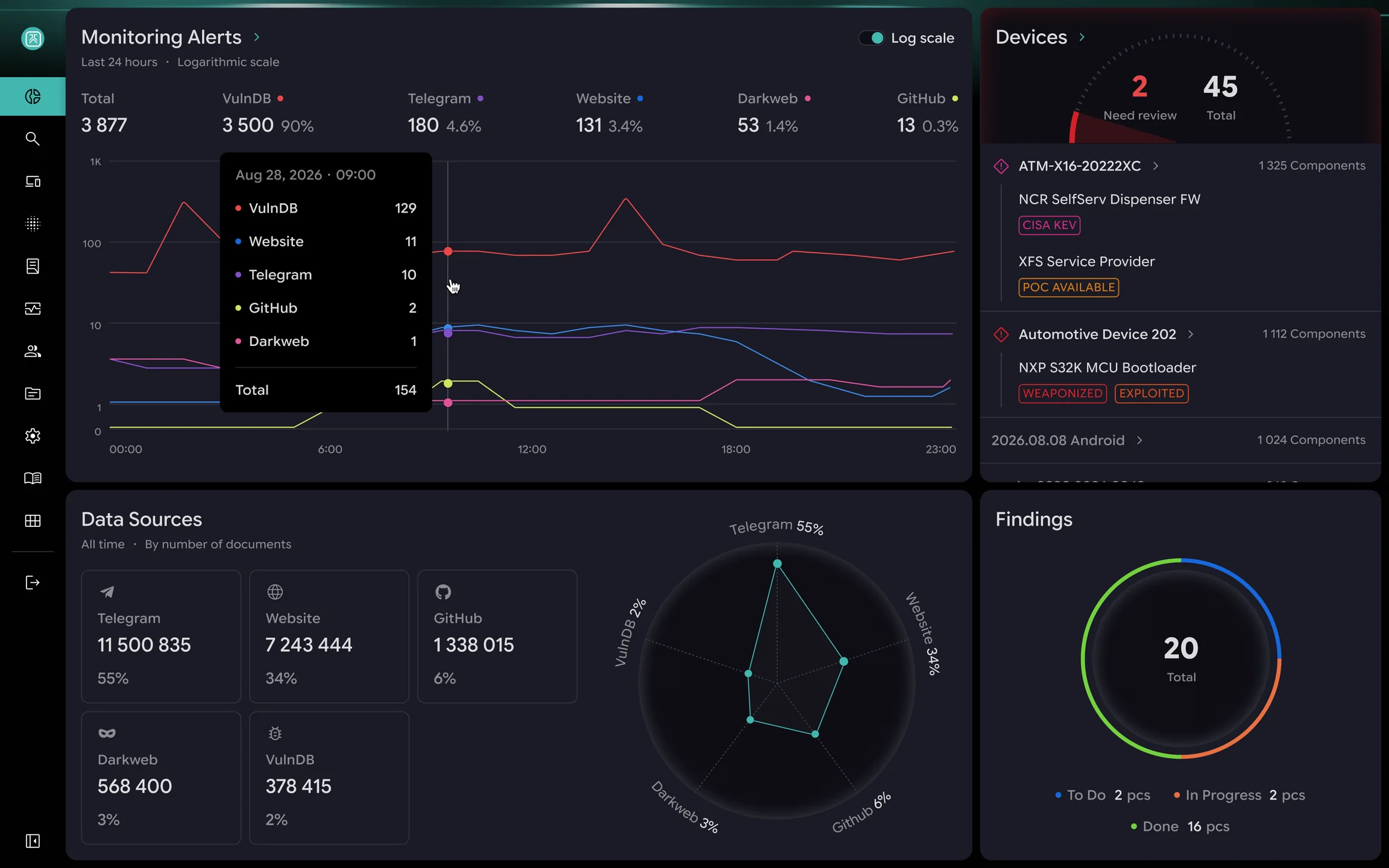The height and width of the screenshot is (868, 1389).
Task: Click the WEAPONIZED tag
Action: point(1062,394)
